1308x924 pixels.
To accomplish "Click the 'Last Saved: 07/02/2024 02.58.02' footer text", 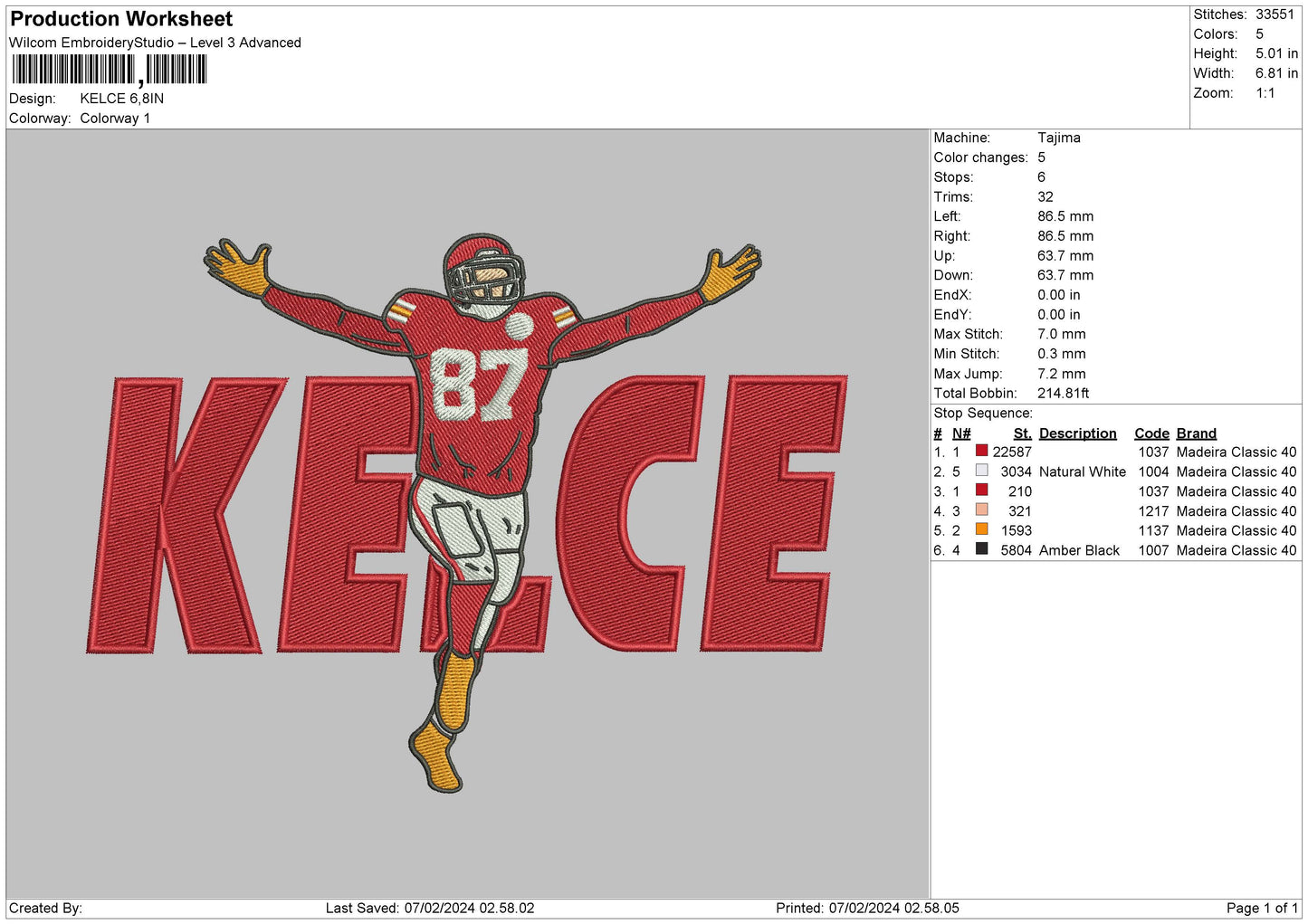I will (x=430, y=908).
